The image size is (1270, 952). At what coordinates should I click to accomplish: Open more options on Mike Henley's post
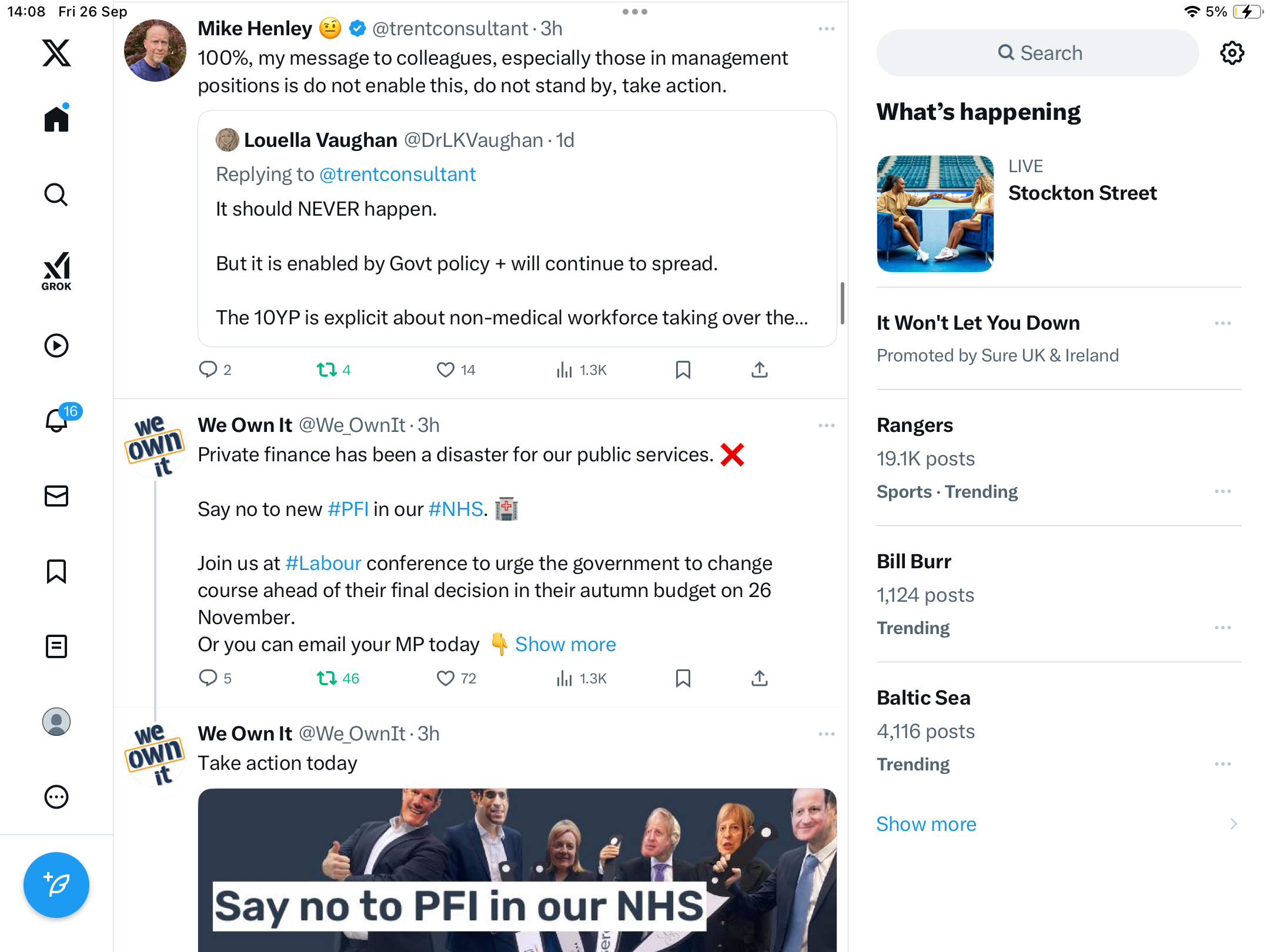[826, 29]
